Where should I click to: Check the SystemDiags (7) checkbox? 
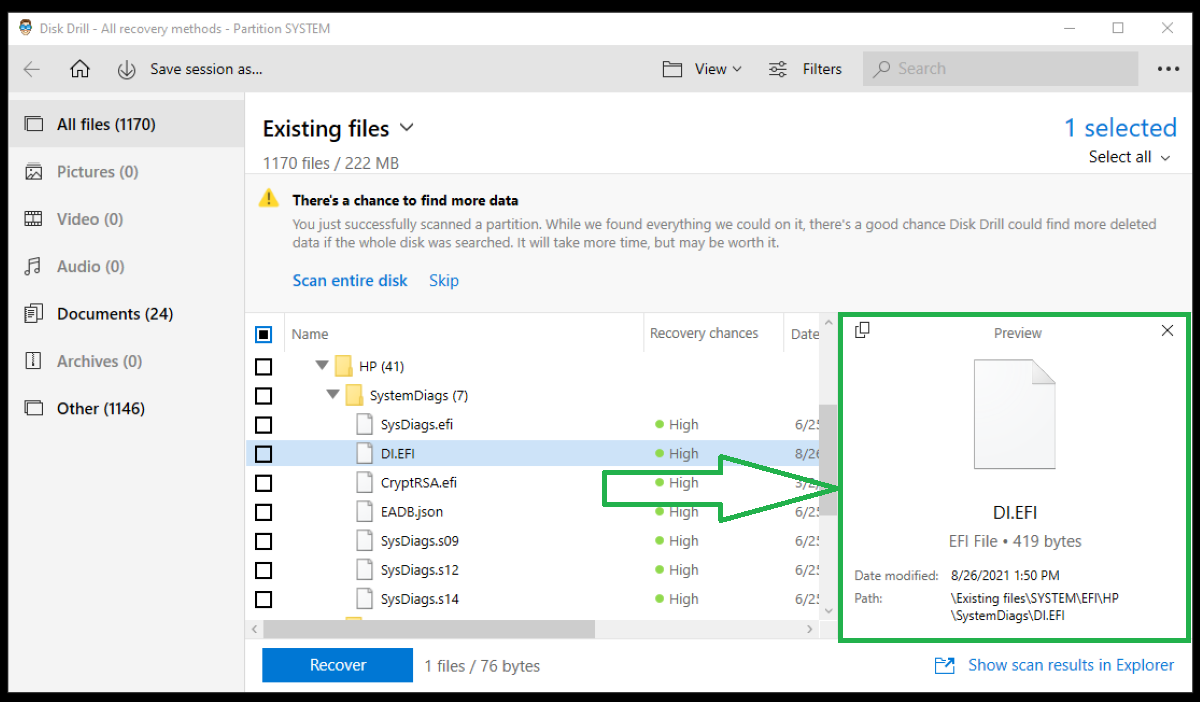coord(264,395)
